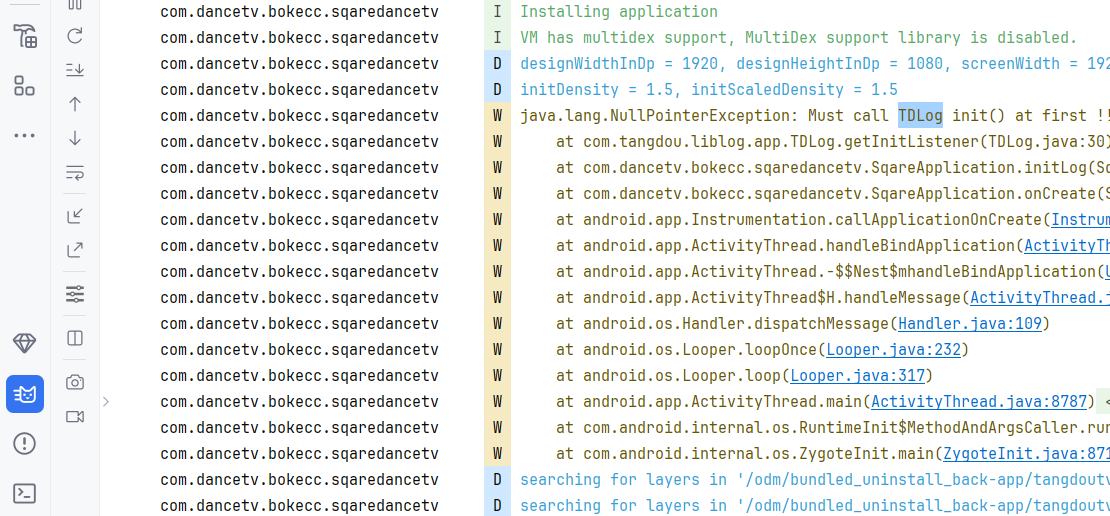Import logs from a file
1110x516 pixels.
(x=75, y=216)
